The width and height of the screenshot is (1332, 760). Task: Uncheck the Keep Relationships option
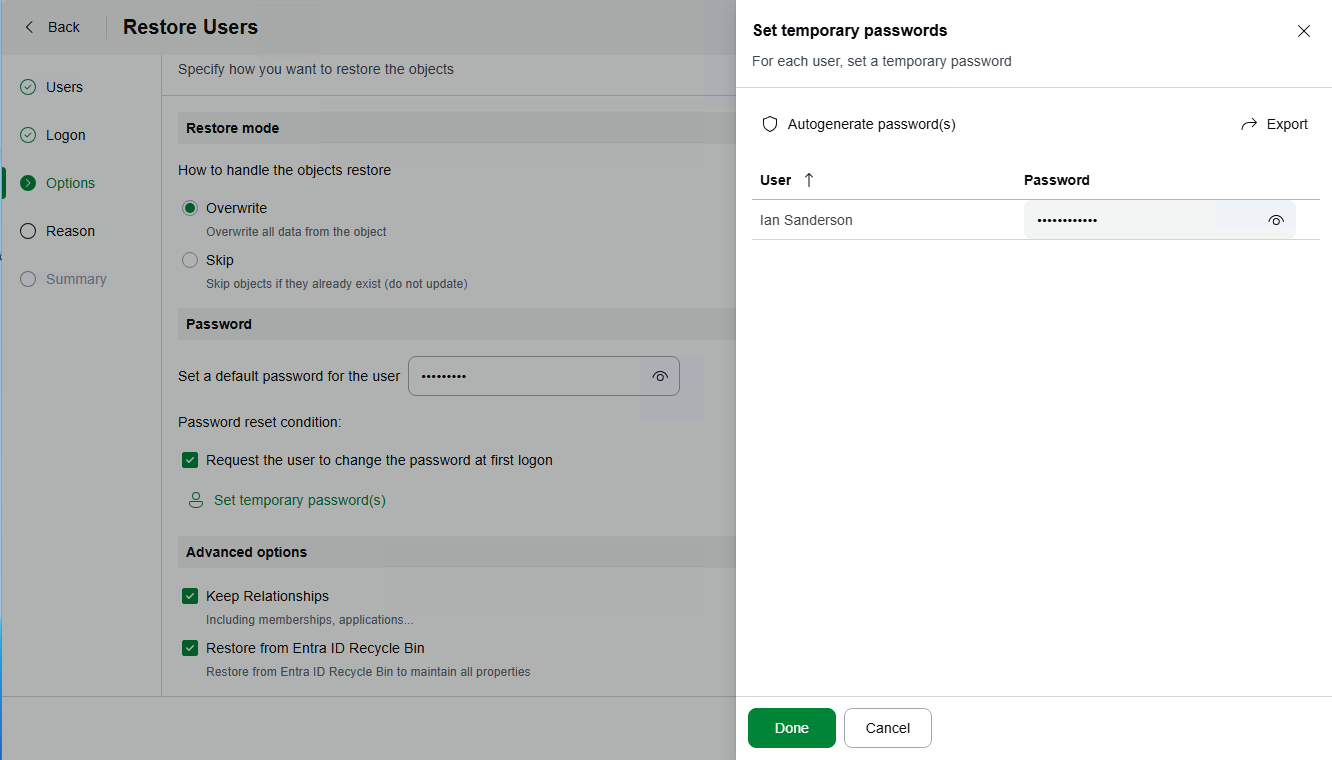click(x=190, y=596)
